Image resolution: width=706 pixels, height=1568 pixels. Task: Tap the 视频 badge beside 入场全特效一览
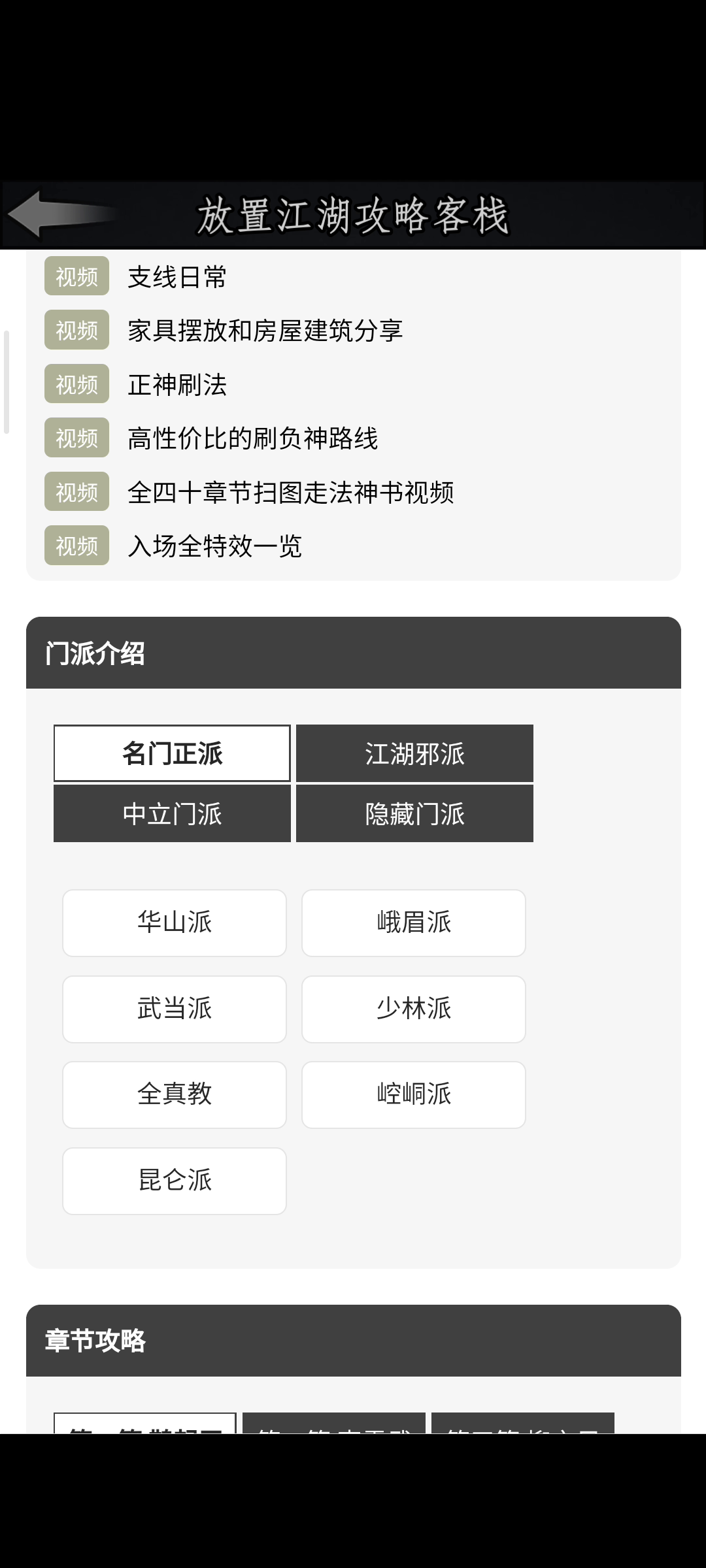point(76,546)
